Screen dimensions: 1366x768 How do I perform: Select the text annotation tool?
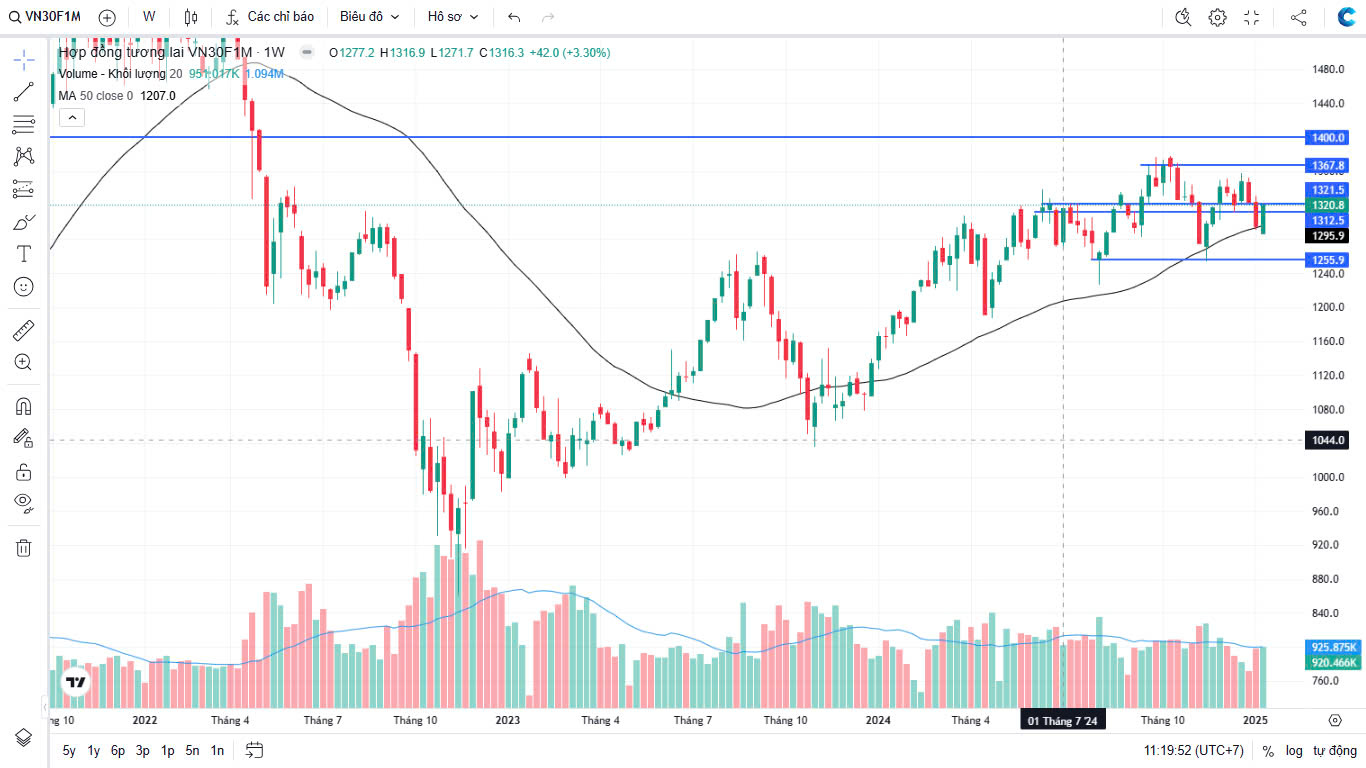click(24, 254)
